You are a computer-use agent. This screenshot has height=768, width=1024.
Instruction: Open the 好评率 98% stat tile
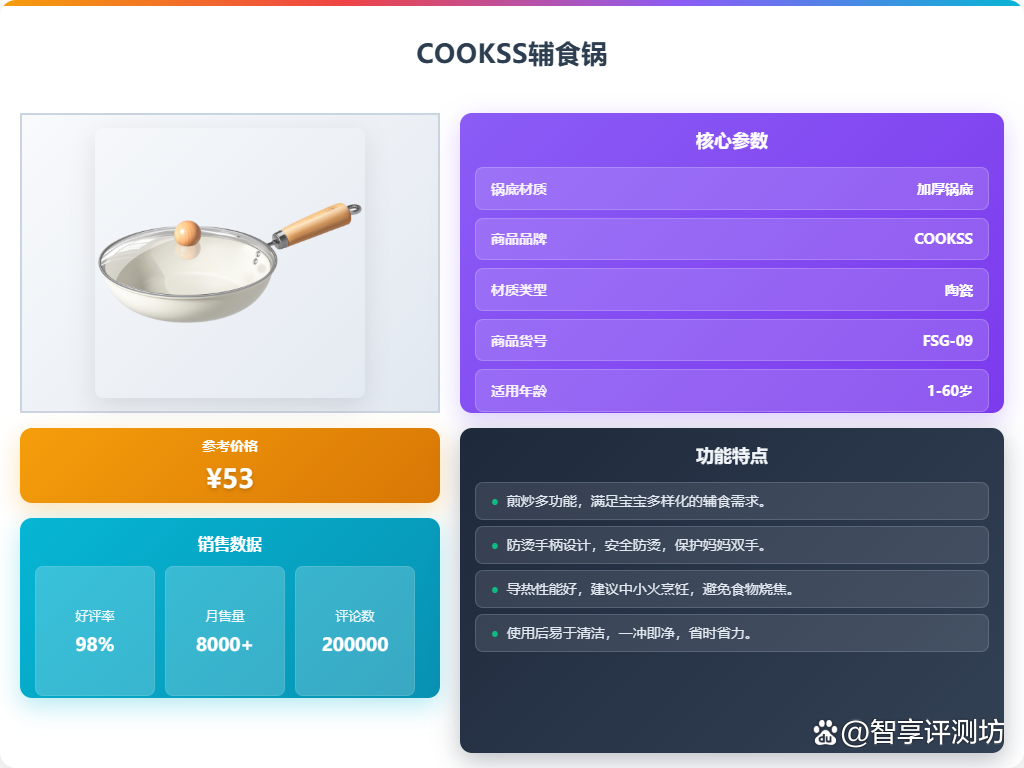(x=95, y=631)
